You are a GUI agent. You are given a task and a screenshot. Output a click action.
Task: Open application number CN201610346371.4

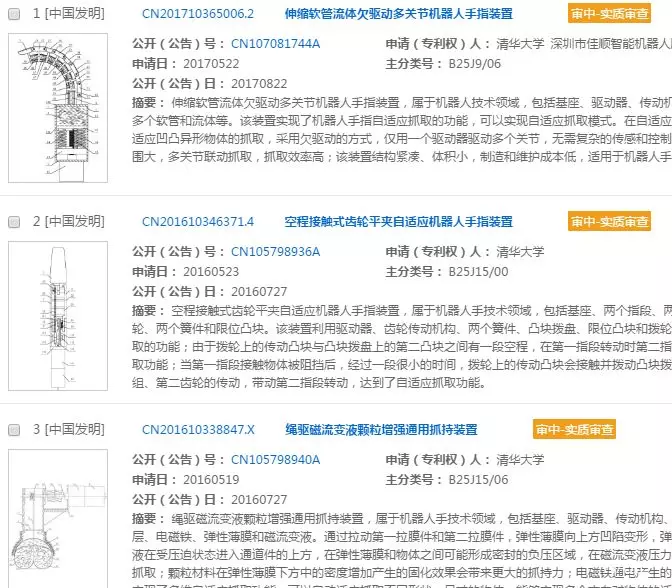coord(198,222)
